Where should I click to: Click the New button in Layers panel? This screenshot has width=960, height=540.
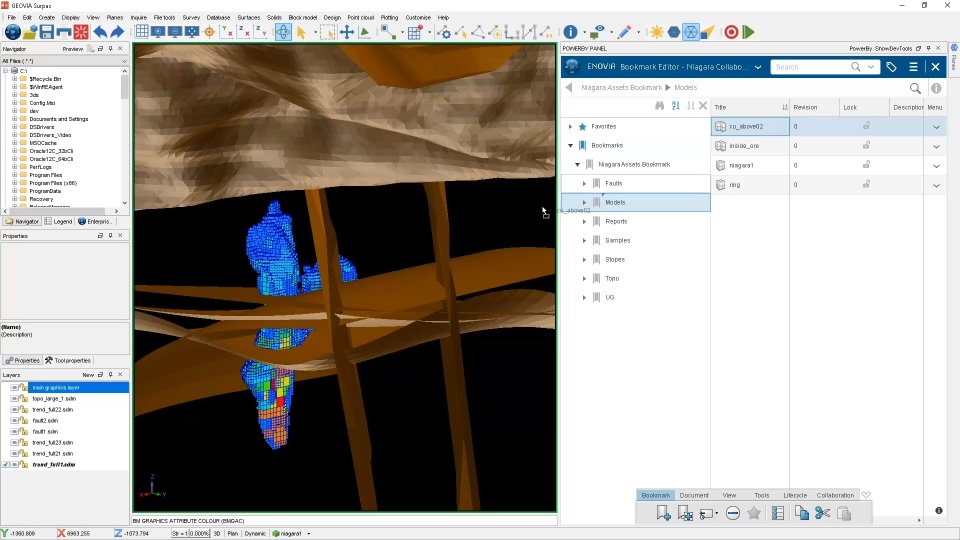pos(88,375)
